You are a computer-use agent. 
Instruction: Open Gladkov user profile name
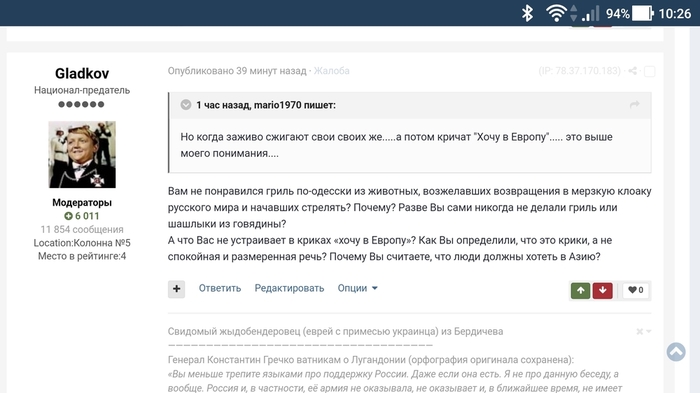coord(82,73)
